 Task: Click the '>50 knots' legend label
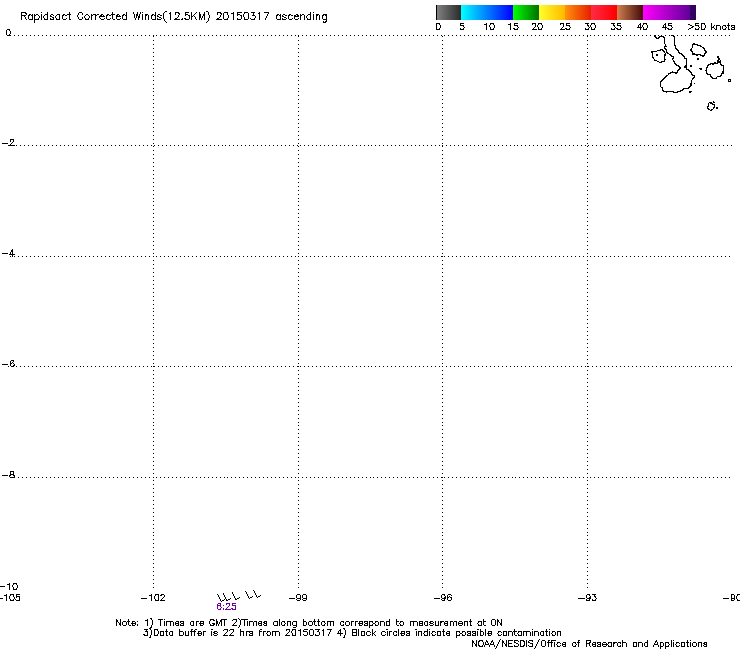711,27
